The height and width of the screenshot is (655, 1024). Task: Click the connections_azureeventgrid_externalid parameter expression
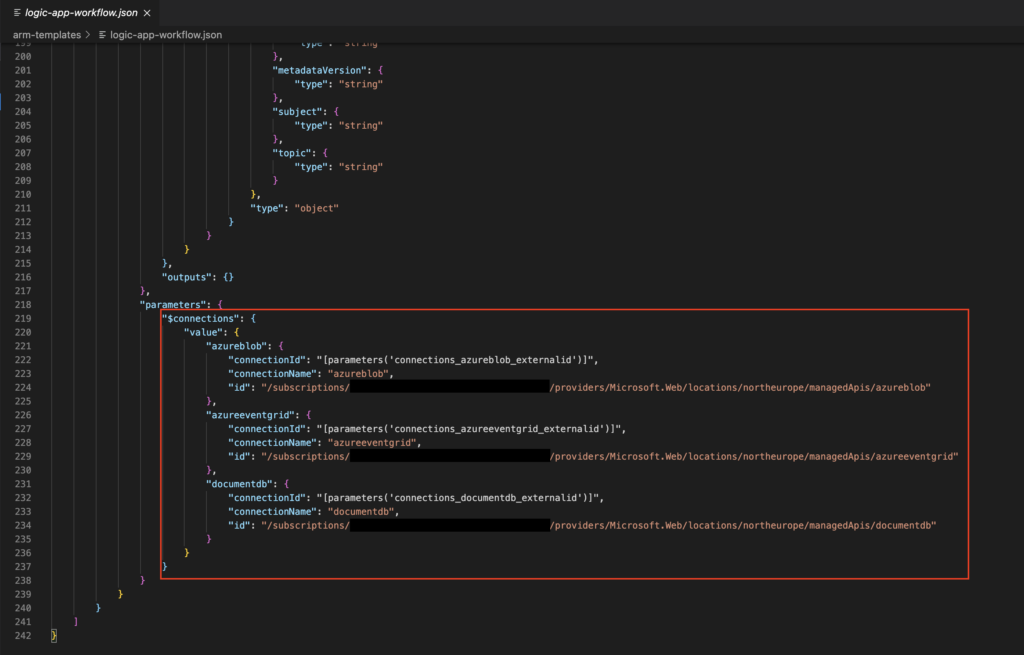point(468,429)
